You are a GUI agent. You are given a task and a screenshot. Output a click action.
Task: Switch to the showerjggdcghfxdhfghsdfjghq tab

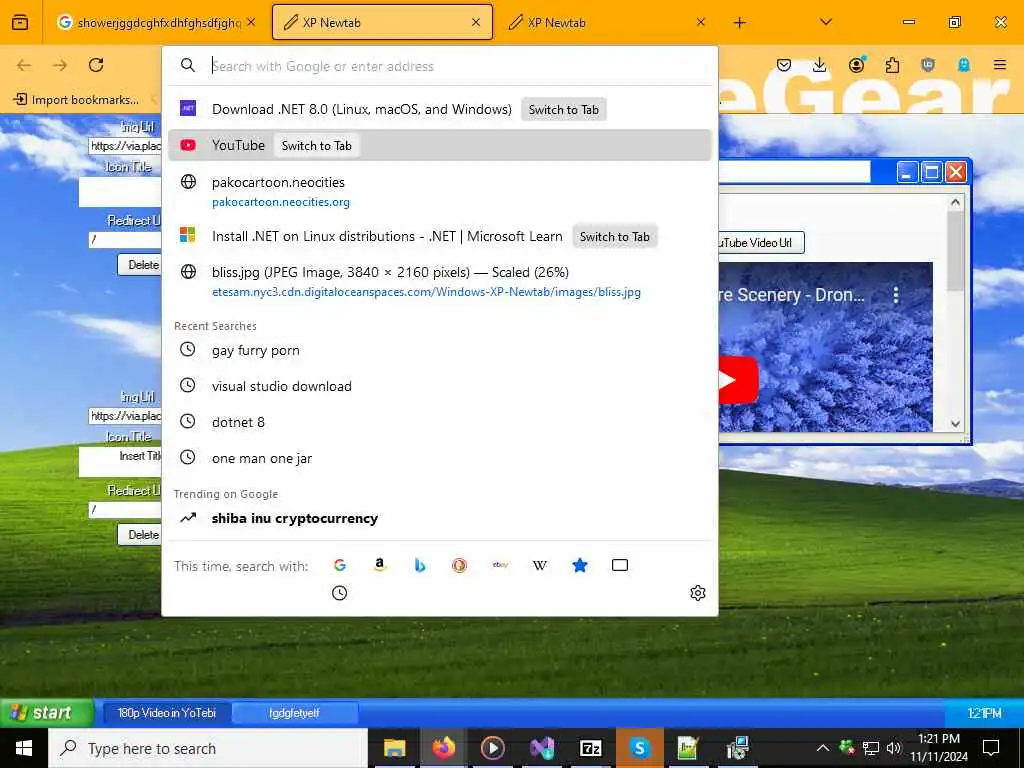pos(157,22)
